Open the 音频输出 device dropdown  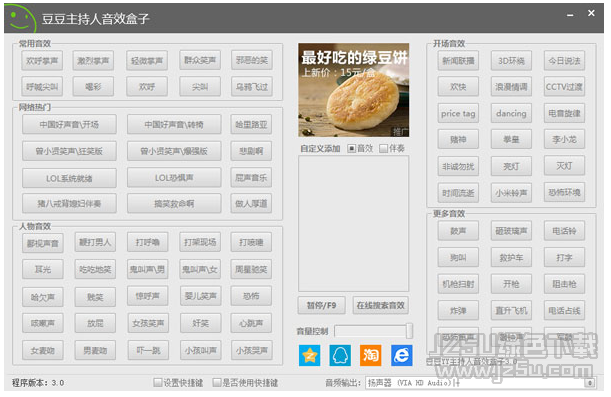[590, 383]
